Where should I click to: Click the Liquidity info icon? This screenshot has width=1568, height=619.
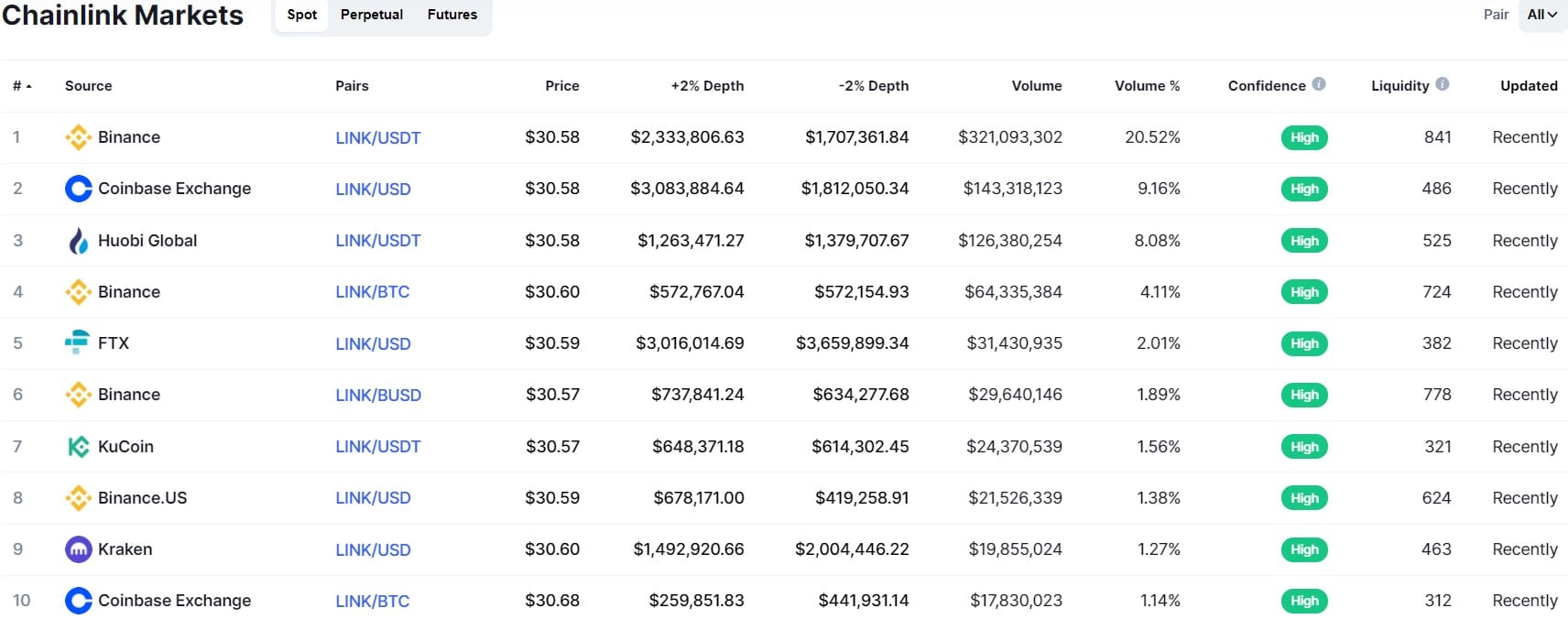click(1443, 84)
